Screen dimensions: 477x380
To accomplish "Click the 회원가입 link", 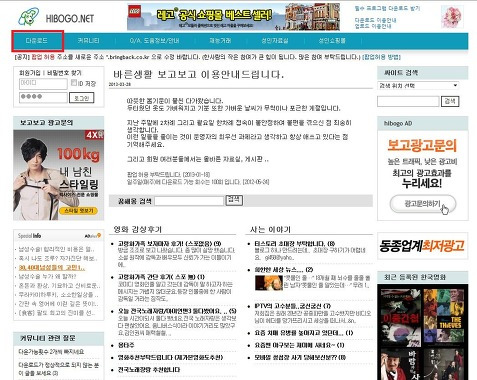I will coord(30,73).
